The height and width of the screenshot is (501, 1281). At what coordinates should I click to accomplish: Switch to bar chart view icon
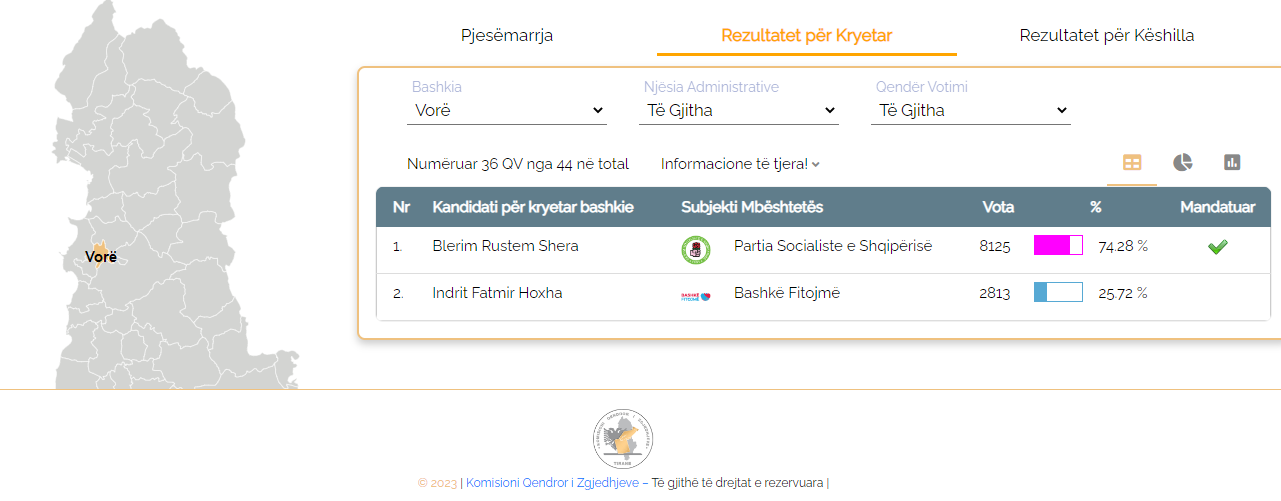tap(1232, 163)
